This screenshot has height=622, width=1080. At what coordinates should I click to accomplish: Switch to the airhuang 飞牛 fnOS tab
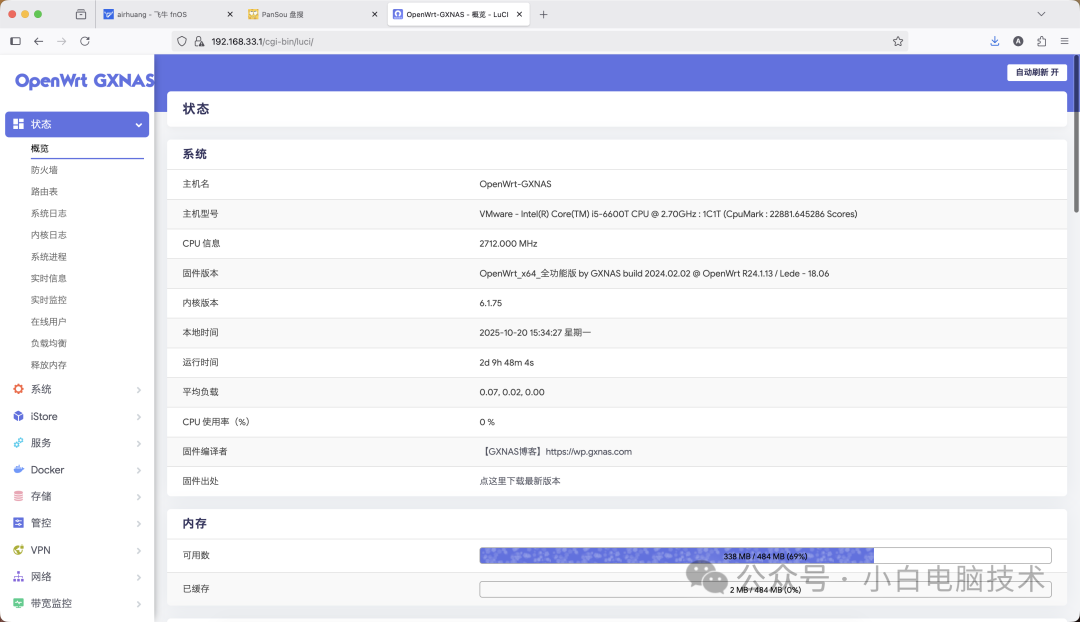pyautogui.click(x=169, y=14)
